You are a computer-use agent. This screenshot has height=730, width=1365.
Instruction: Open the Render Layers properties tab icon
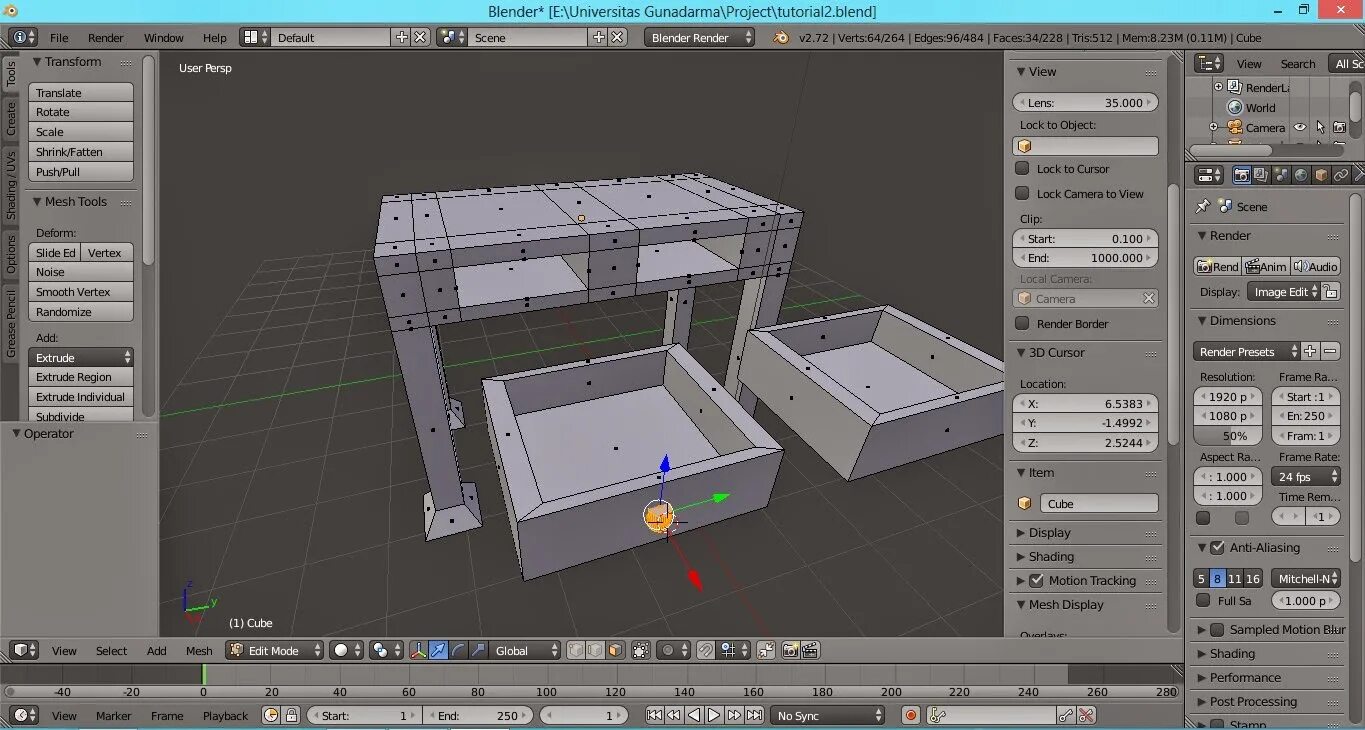(x=1261, y=175)
